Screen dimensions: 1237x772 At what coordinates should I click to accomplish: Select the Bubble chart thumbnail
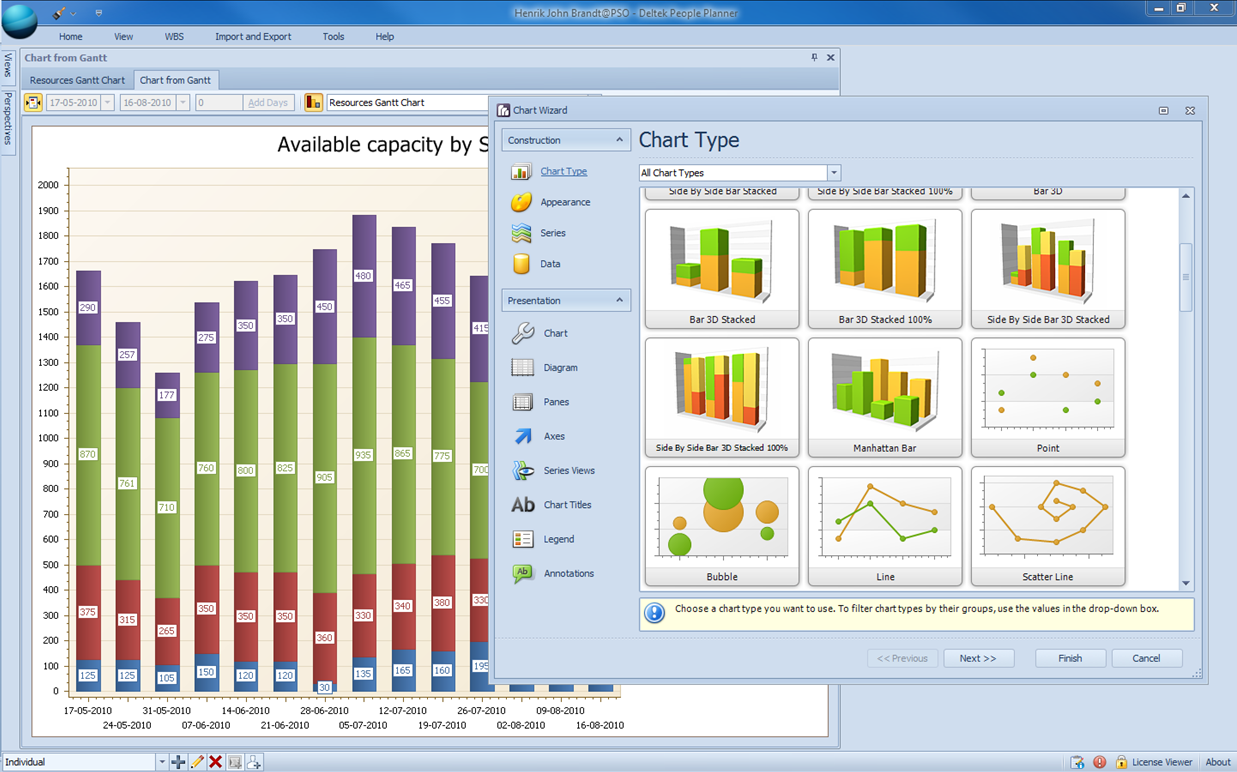tap(722, 525)
